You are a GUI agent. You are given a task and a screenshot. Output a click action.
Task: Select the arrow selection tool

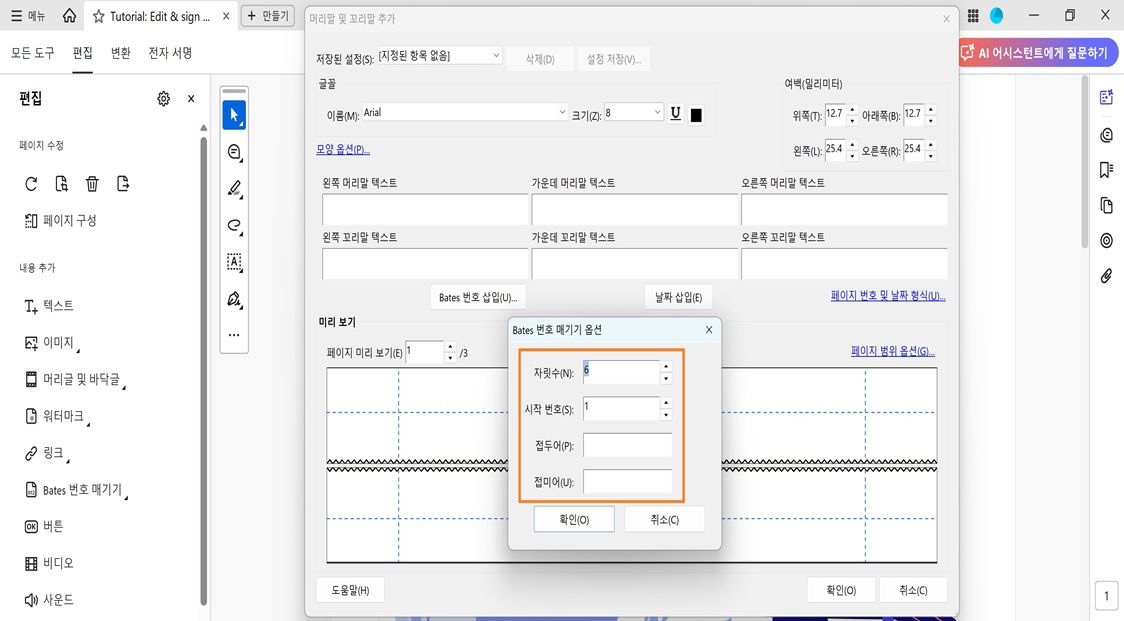click(233, 114)
